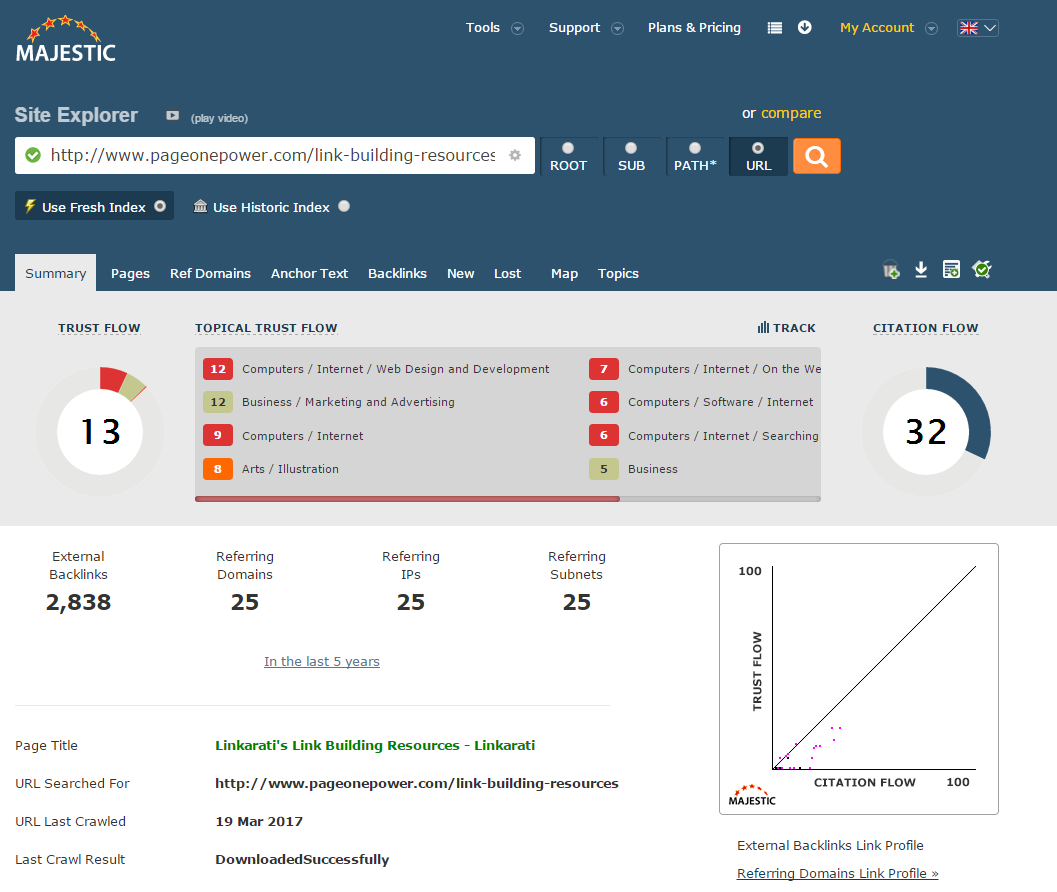Click the report with plus icon
This screenshot has height=892, width=1057.
coord(951,270)
